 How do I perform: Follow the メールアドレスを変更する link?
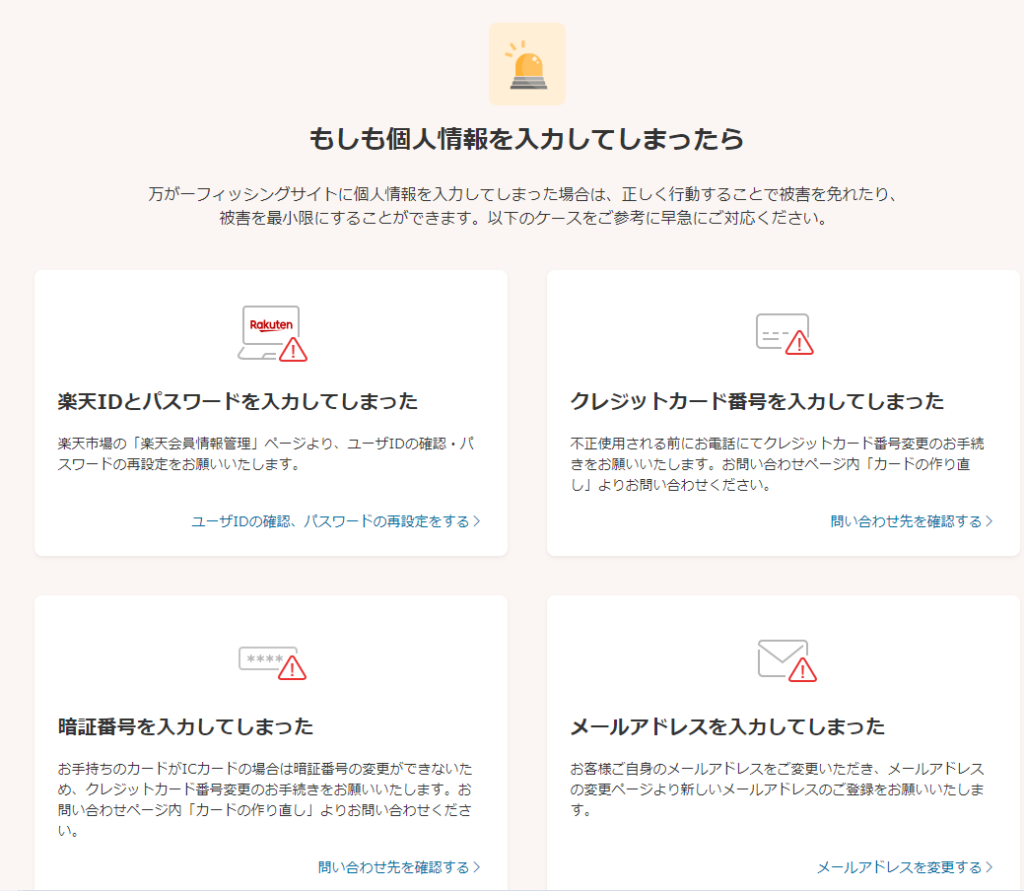[x=899, y=867]
